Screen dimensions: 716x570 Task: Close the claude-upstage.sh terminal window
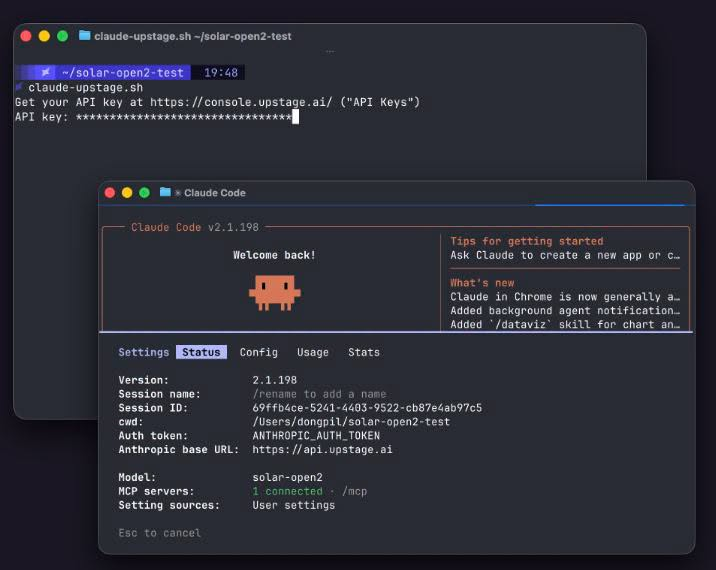pos(26,36)
